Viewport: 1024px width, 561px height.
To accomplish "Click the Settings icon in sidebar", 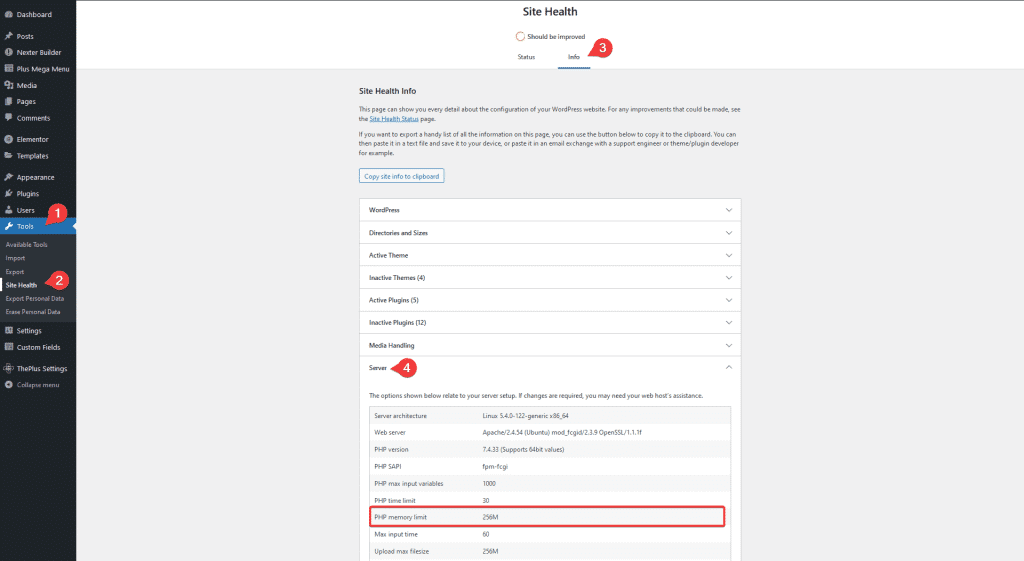I will (9, 330).
